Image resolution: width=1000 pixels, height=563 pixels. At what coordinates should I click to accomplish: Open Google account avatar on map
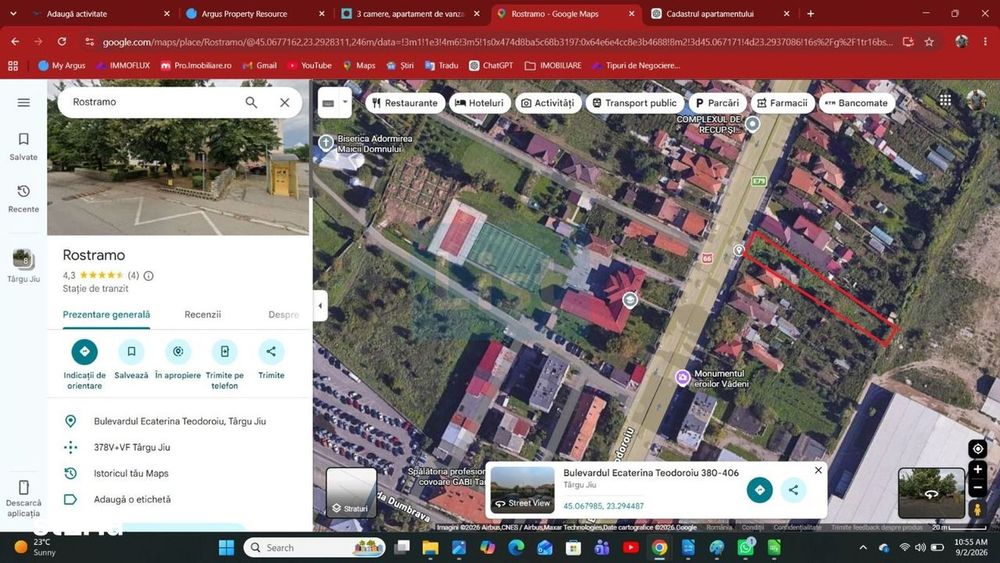[x=976, y=100]
